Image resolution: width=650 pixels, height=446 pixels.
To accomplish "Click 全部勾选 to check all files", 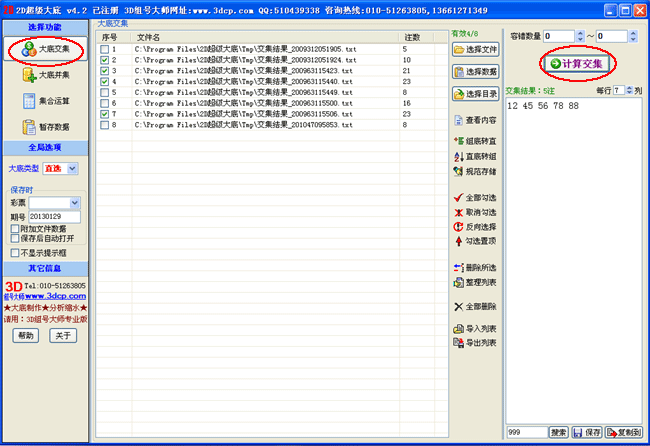I will point(474,198).
